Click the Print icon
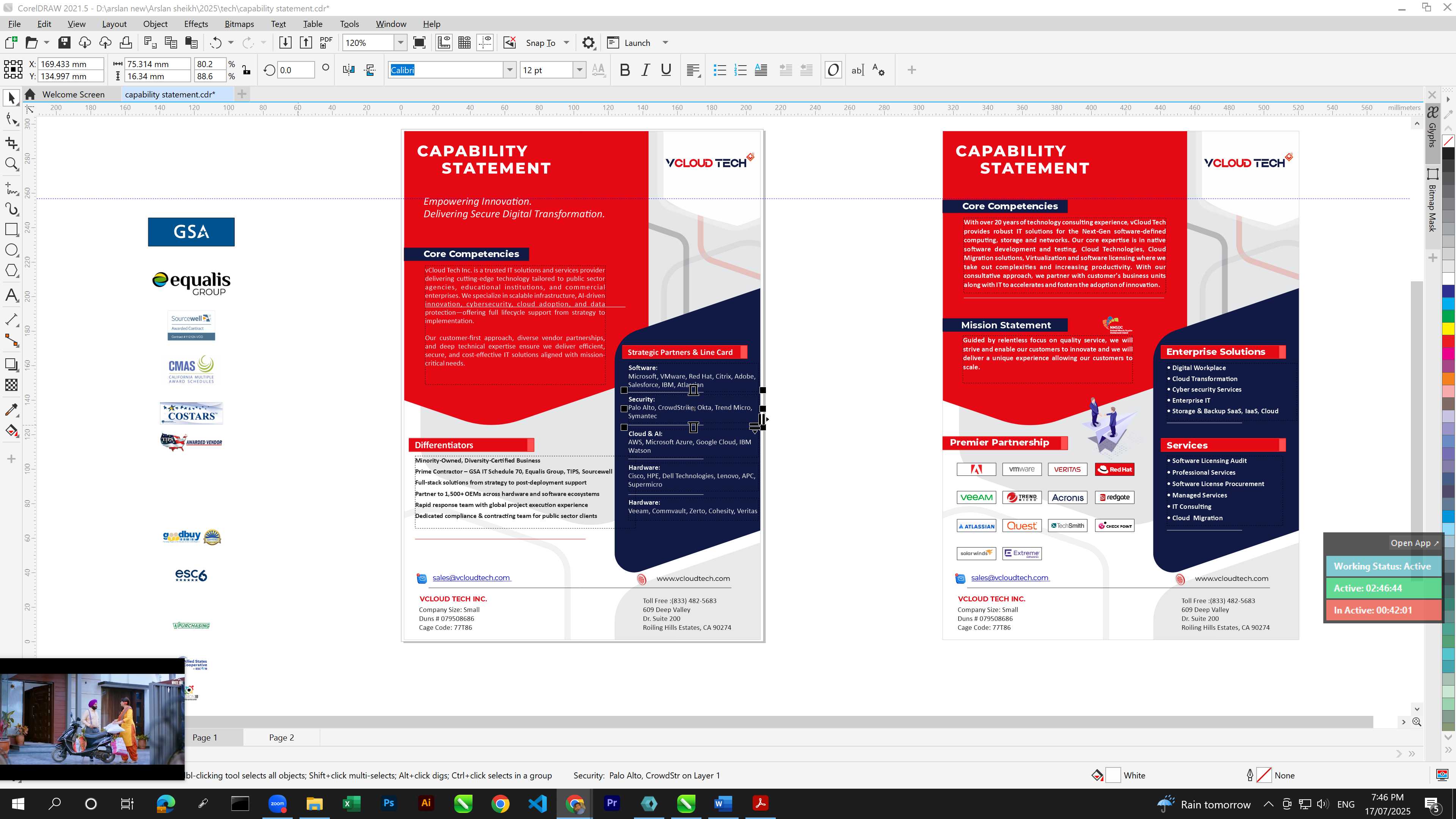1456x819 pixels. [126, 42]
